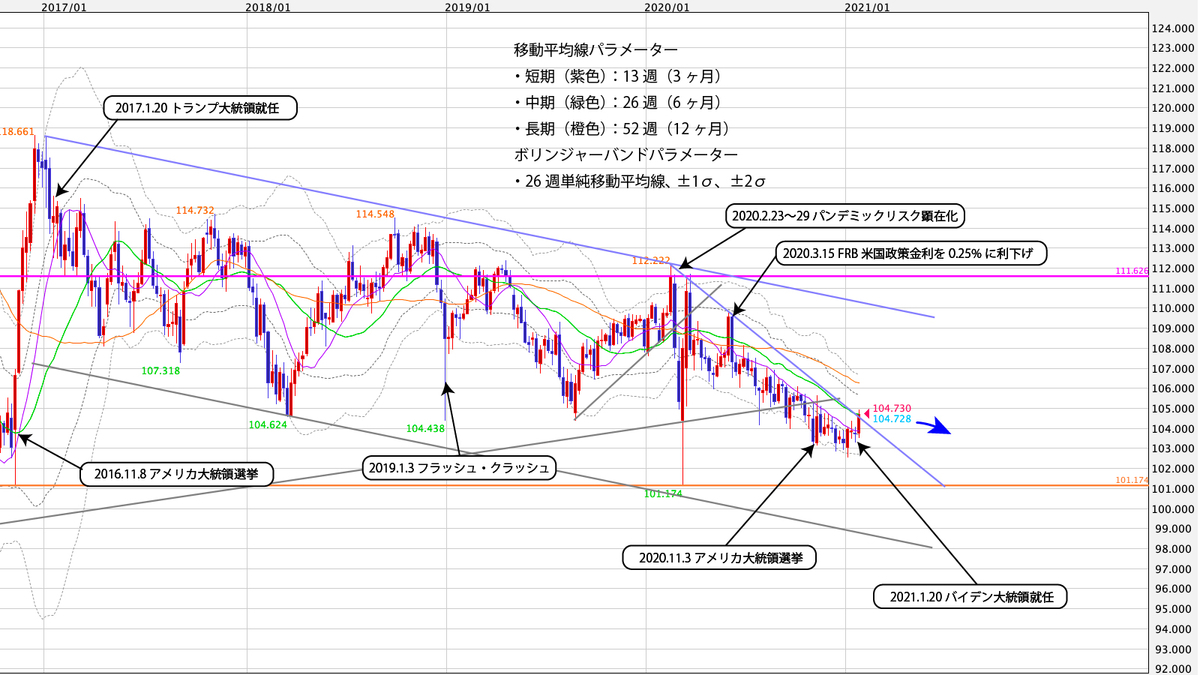Select the 2020/01 date label
Screen dimensions: 1200x675
tap(667, 6)
